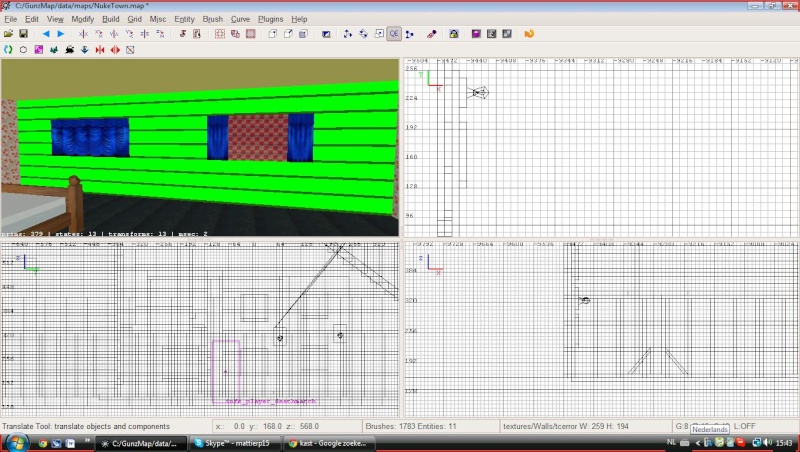This screenshot has width=800, height=452.
Task: Enable Select Edges component mode
Action: pos(288,34)
